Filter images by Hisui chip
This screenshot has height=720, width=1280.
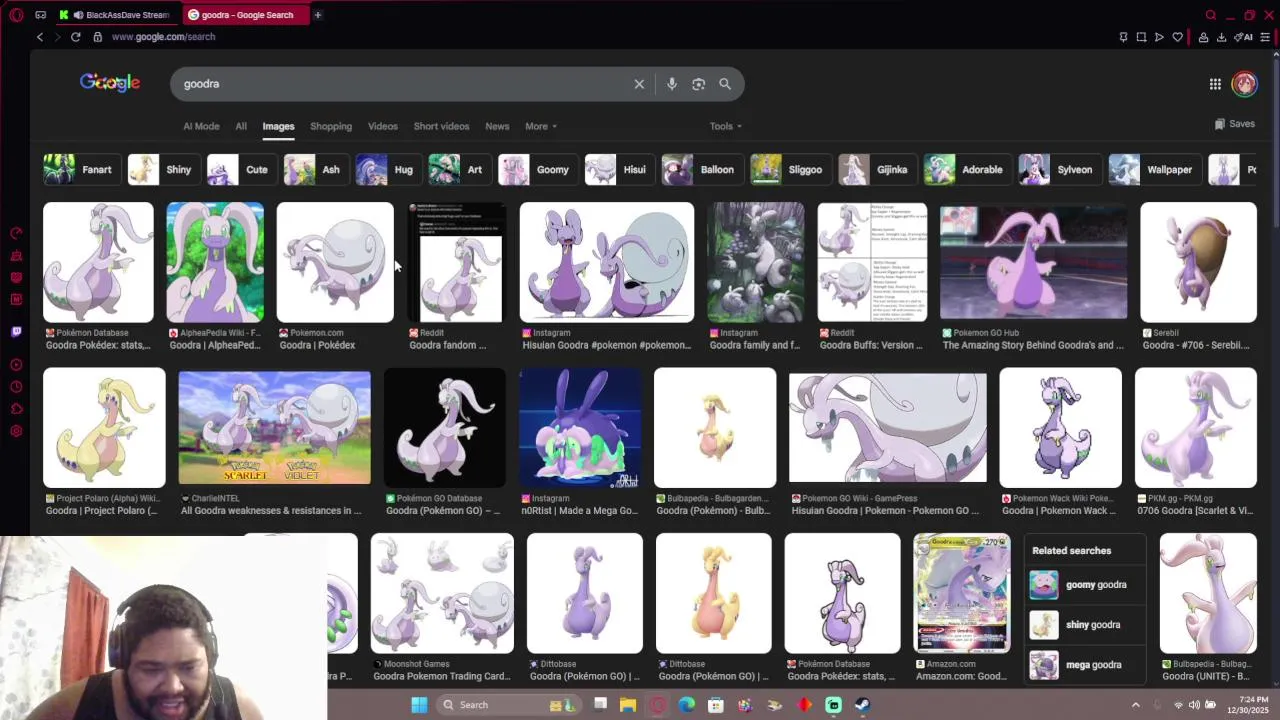coord(619,170)
